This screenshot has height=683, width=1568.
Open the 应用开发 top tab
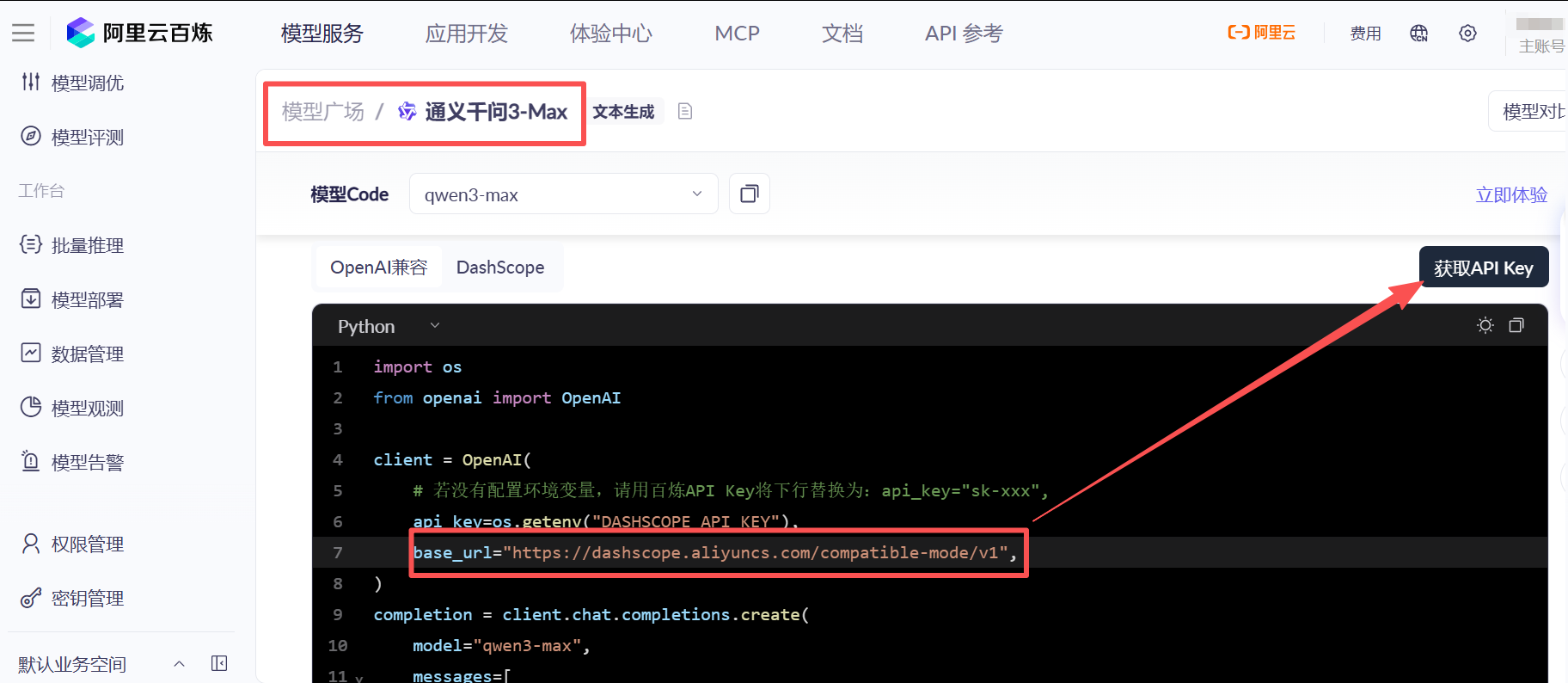467,33
